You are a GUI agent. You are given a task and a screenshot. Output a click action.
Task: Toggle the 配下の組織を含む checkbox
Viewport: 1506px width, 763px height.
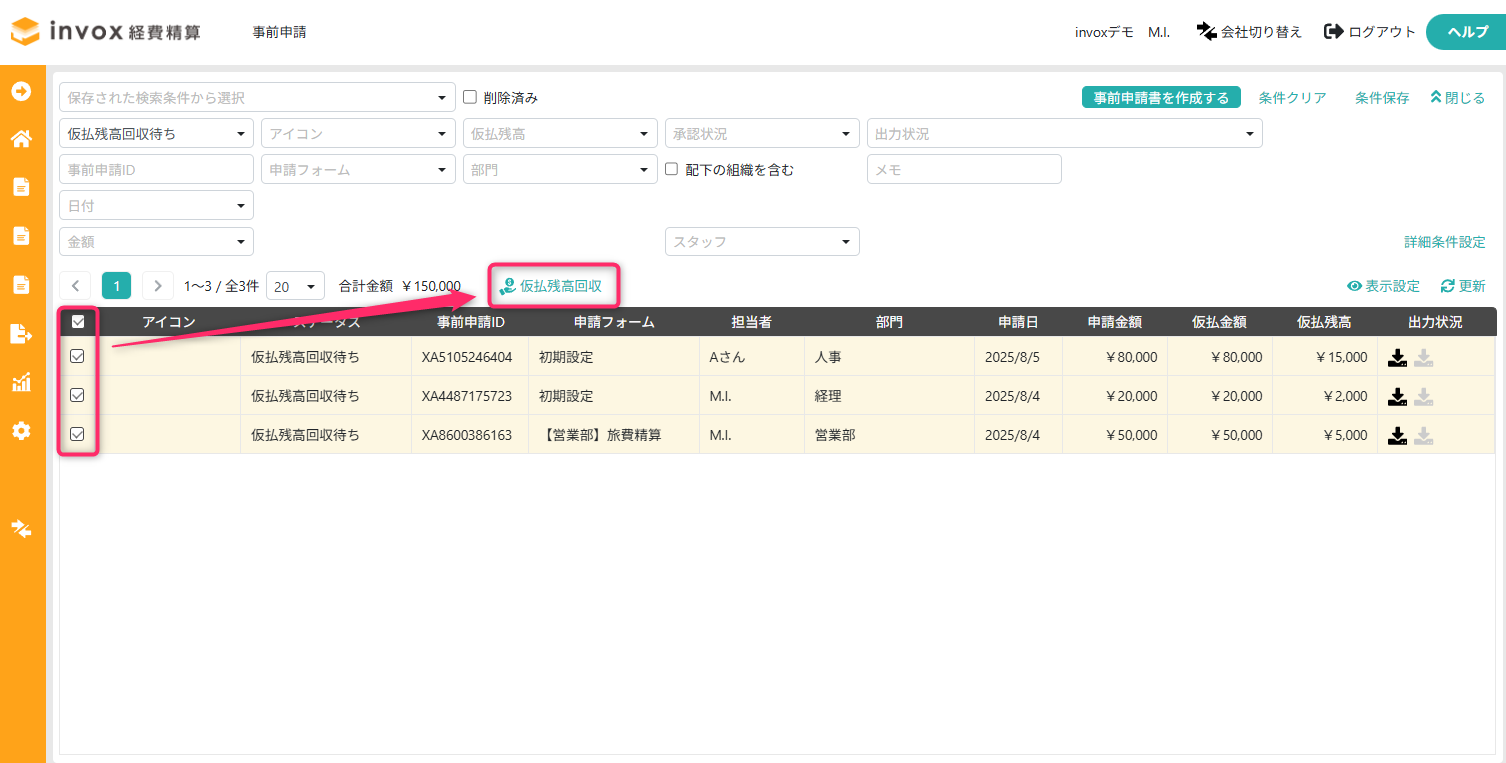click(672, 169)
